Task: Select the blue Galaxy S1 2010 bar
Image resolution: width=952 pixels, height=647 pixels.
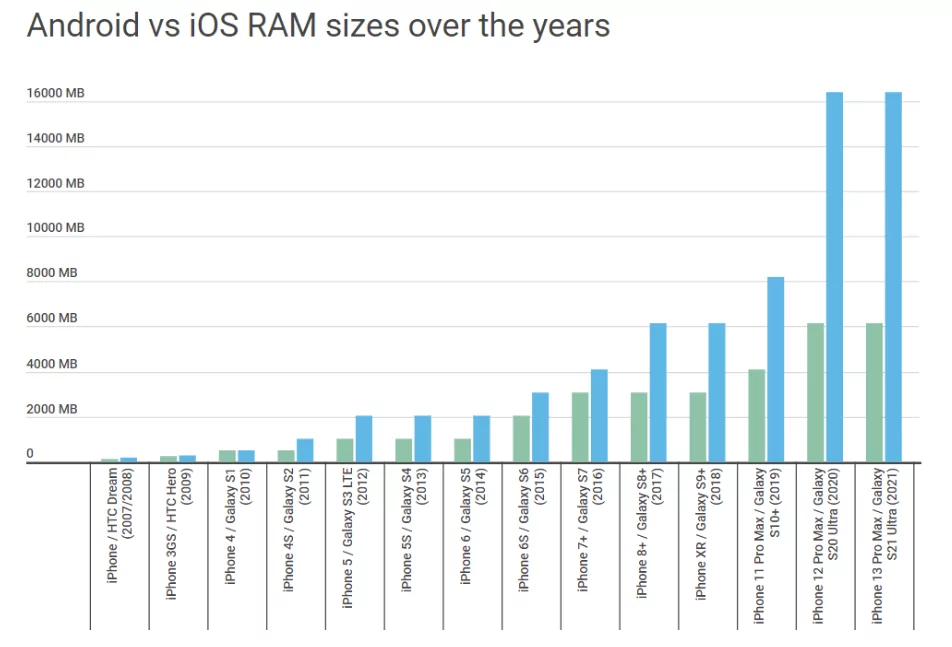Action: tap(245, 456)
